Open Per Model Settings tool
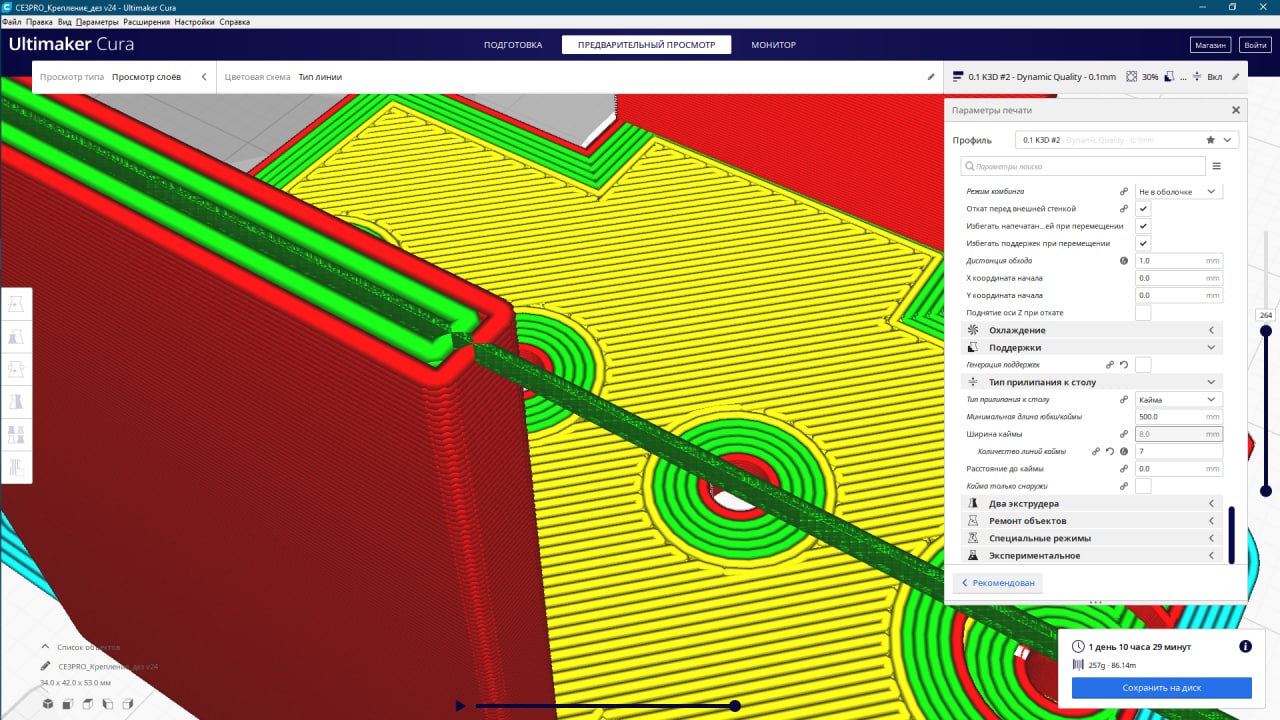This screenshot has height=720, width=1280. click(16, 434)
